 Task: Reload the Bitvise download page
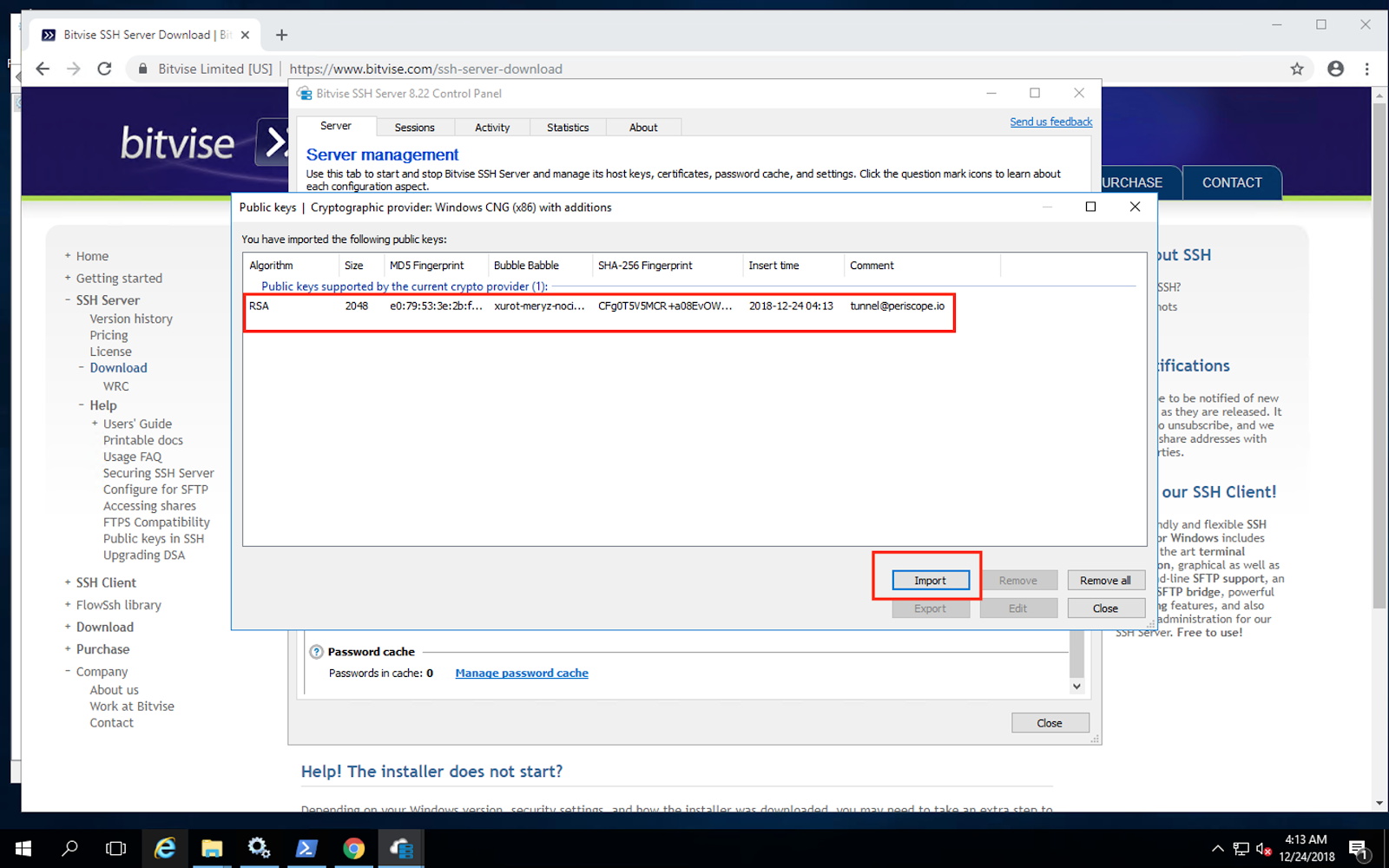[x=104, y=69]
